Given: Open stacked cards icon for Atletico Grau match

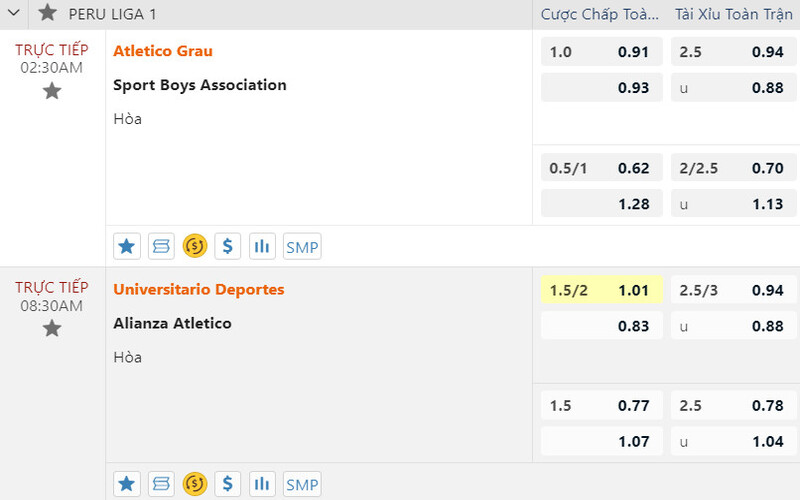Looking at the screenshot, I should [x=161, y=246].
